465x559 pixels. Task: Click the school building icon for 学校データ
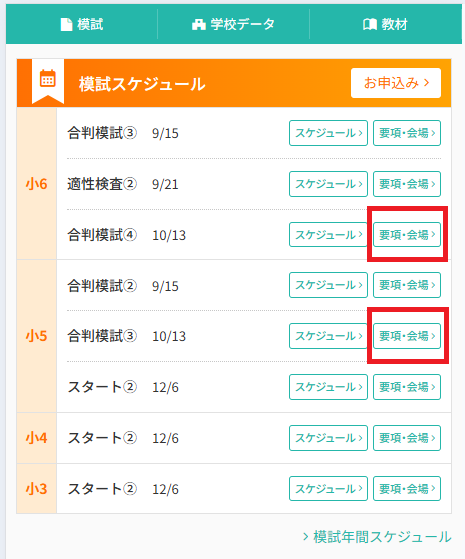click(199, 25)
